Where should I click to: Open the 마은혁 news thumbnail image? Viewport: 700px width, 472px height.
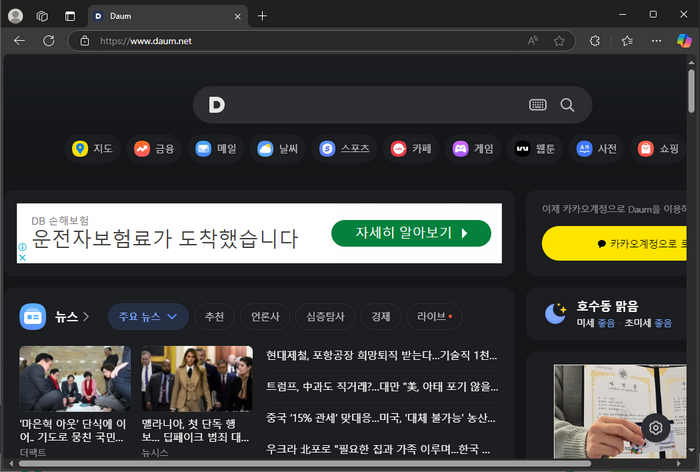pyautogui.click(x=75, y=379)
